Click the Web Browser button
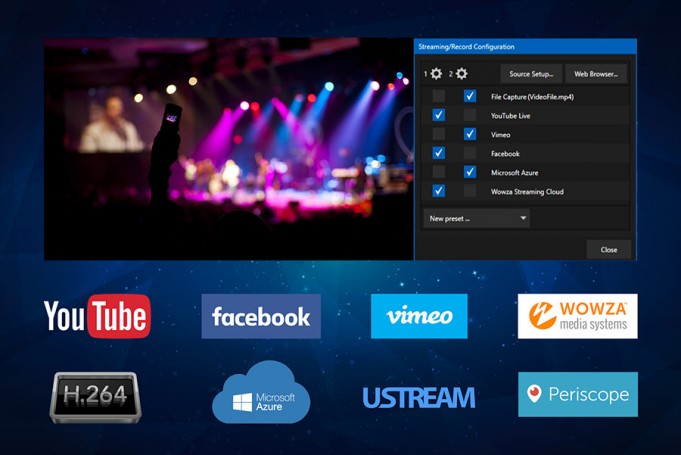 (x=596, y=74)
